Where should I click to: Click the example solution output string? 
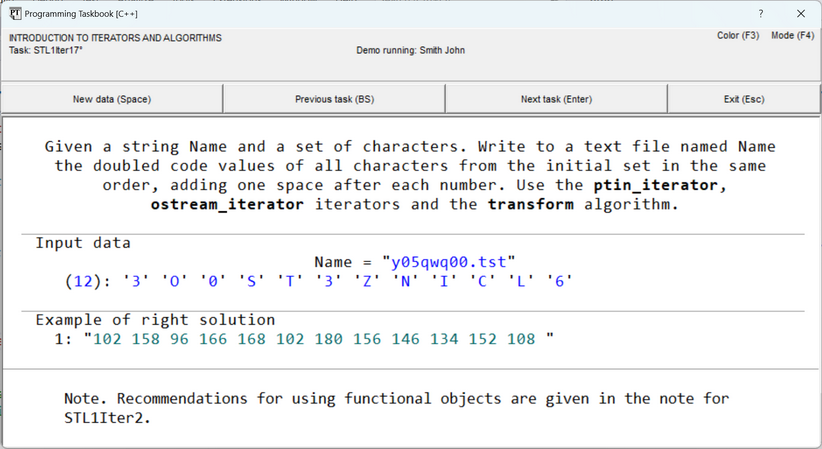click(320, 339)
